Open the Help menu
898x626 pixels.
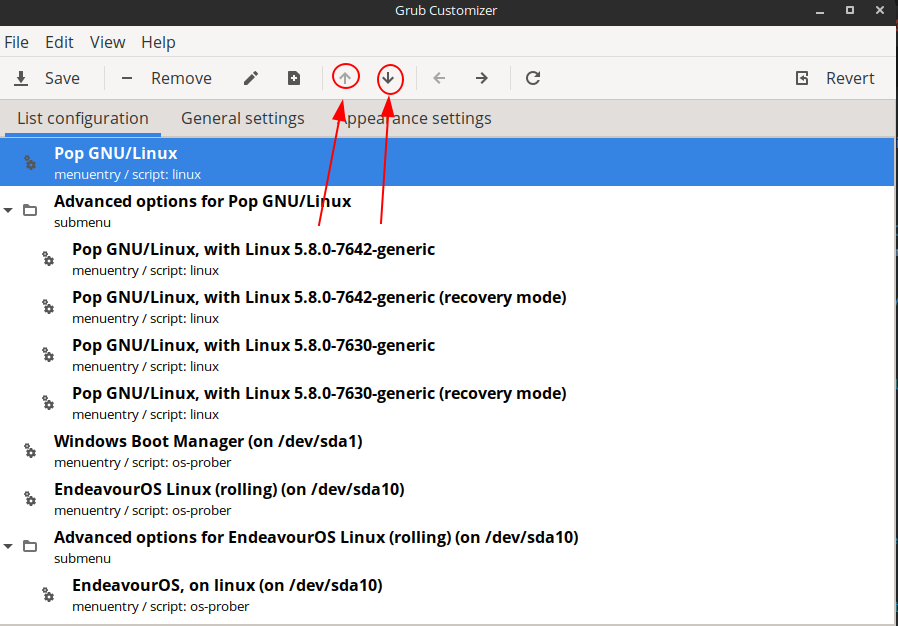click(x=158, y=42)
